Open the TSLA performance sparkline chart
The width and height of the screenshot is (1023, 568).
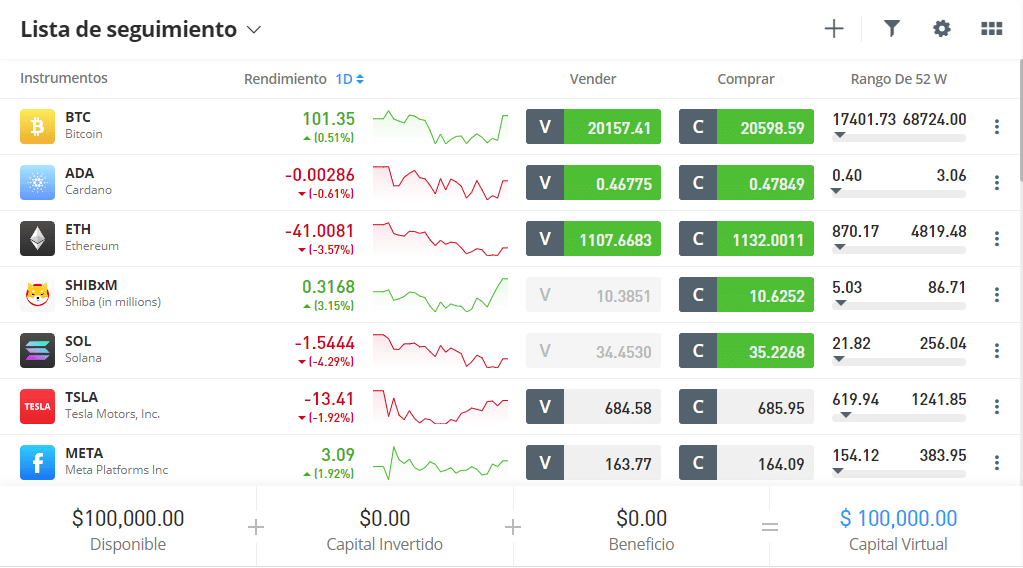coord(440,407)
